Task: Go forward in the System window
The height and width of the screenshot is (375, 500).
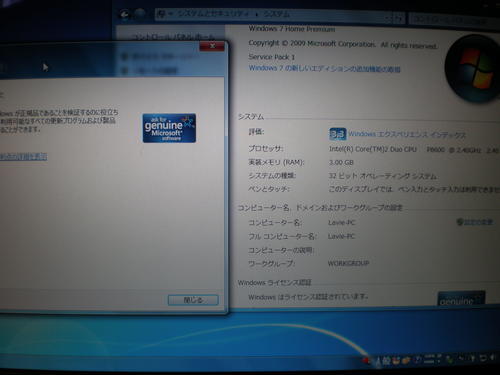Action: click(140, 14)
